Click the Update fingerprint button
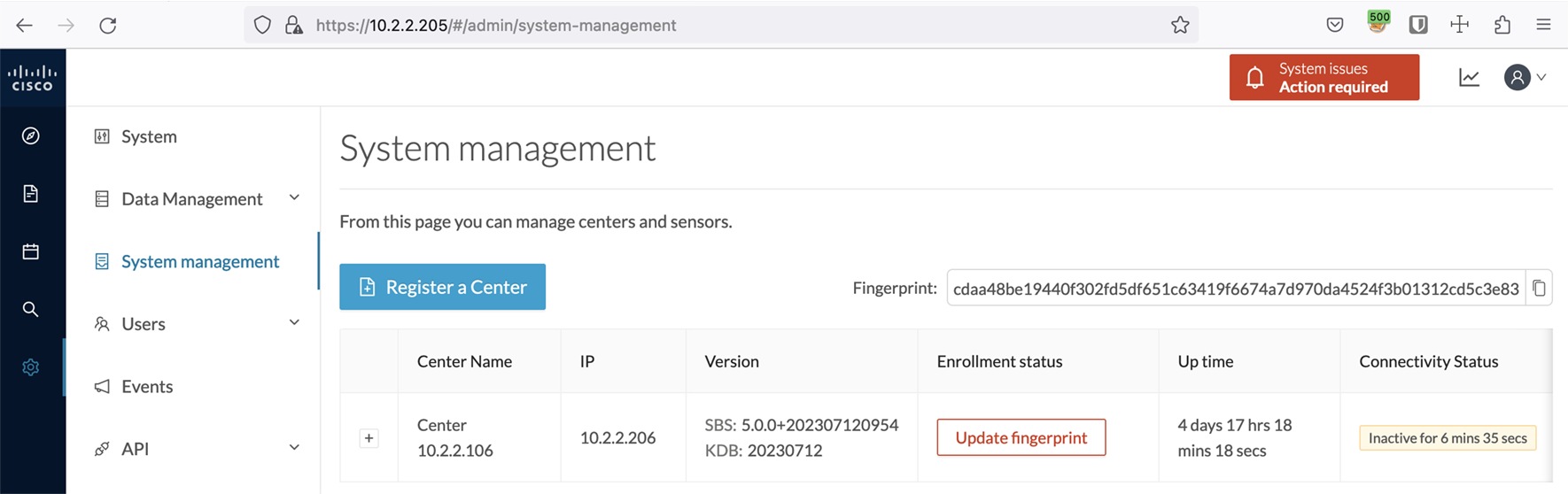 pos(1021,437)
